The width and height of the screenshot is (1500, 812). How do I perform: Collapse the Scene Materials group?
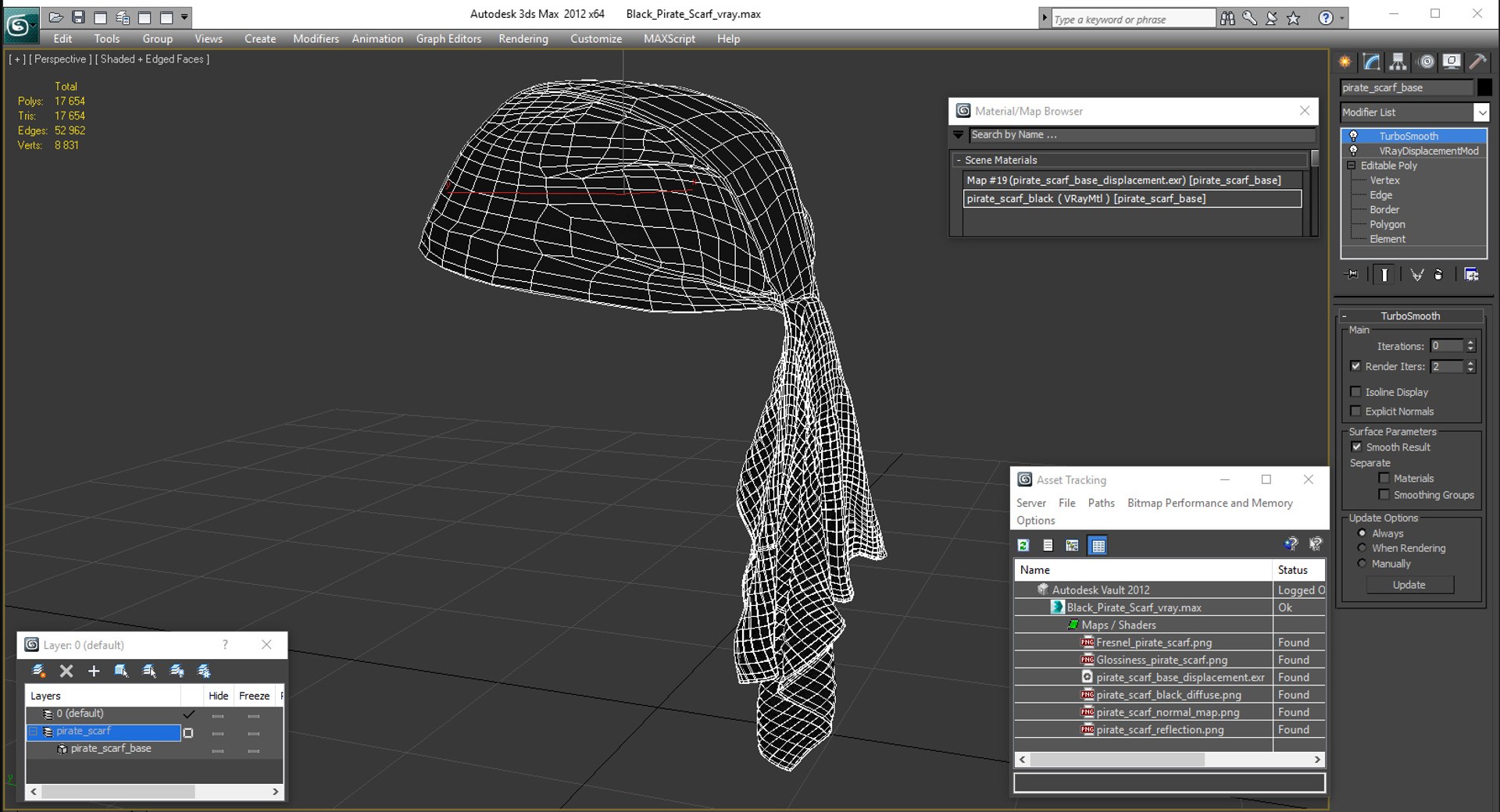(x=959, y=160)
